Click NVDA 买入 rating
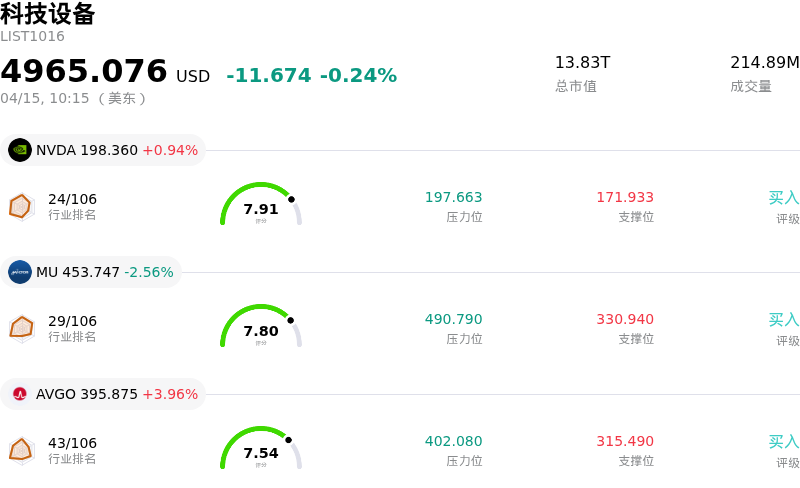800x488 pixels. coord(783,198)
